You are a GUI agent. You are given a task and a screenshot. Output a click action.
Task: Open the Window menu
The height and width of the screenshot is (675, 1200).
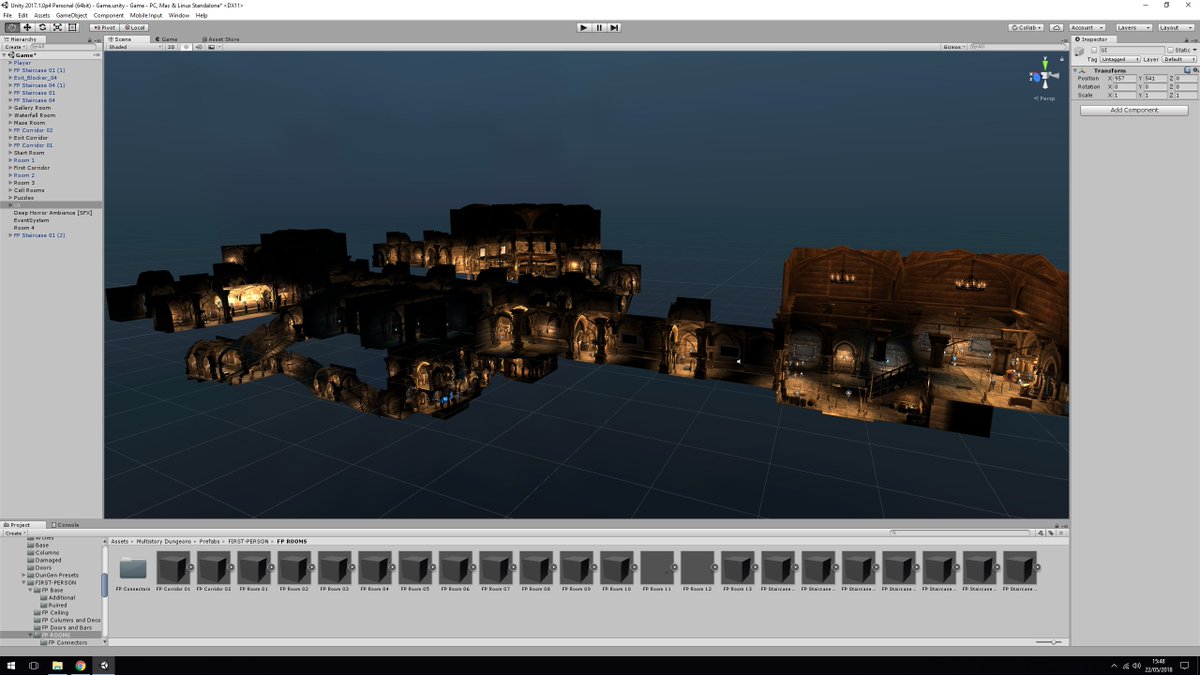pyautogui.click(x=179, y=16)
